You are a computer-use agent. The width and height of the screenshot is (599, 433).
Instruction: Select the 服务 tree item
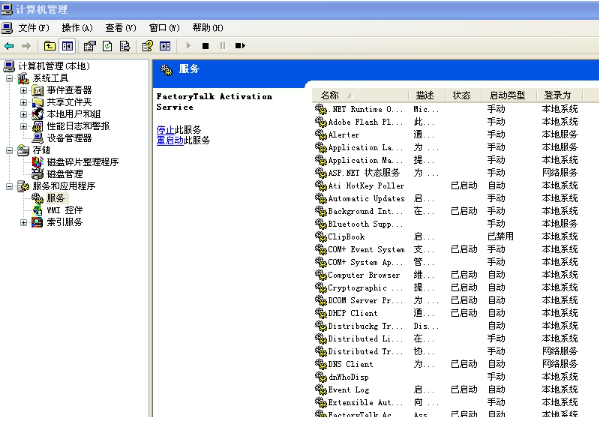56,198
